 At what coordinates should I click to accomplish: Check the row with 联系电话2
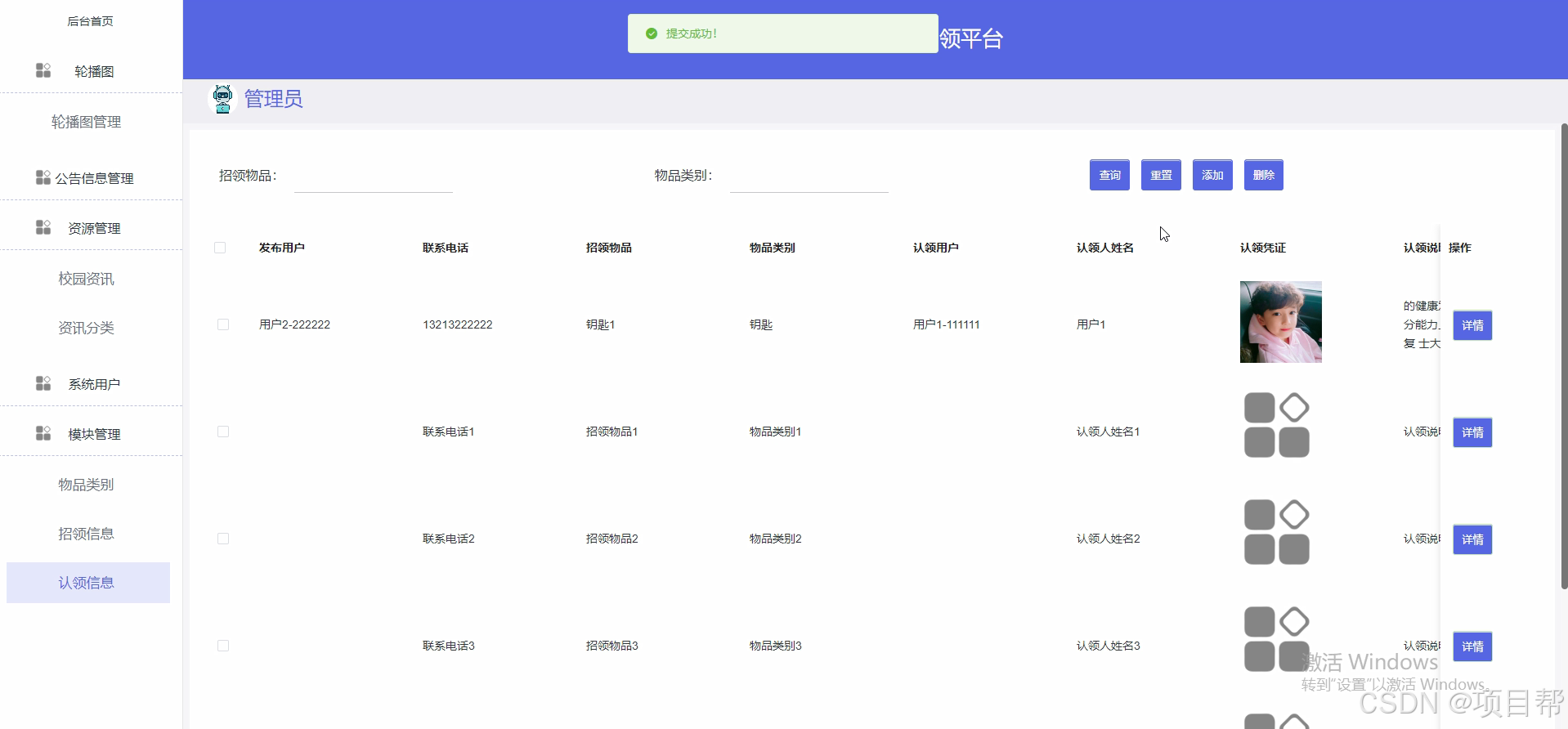click(223, 539)
